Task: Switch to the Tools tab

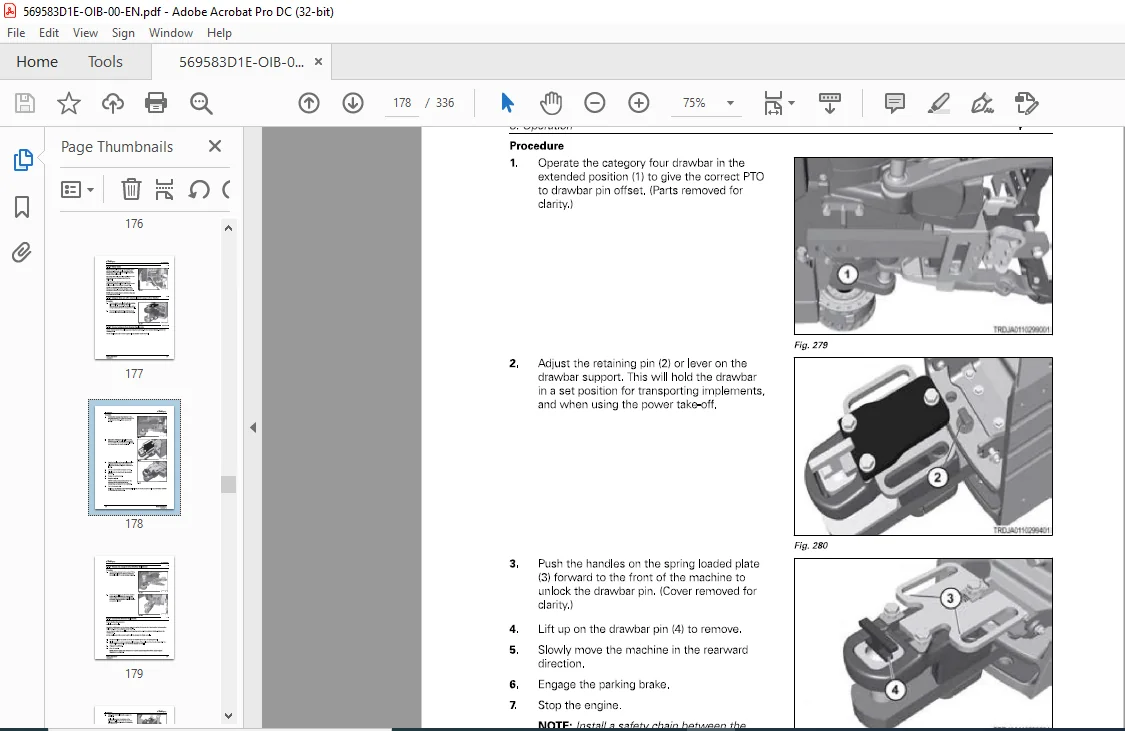Action: click(x=105, y=62)
